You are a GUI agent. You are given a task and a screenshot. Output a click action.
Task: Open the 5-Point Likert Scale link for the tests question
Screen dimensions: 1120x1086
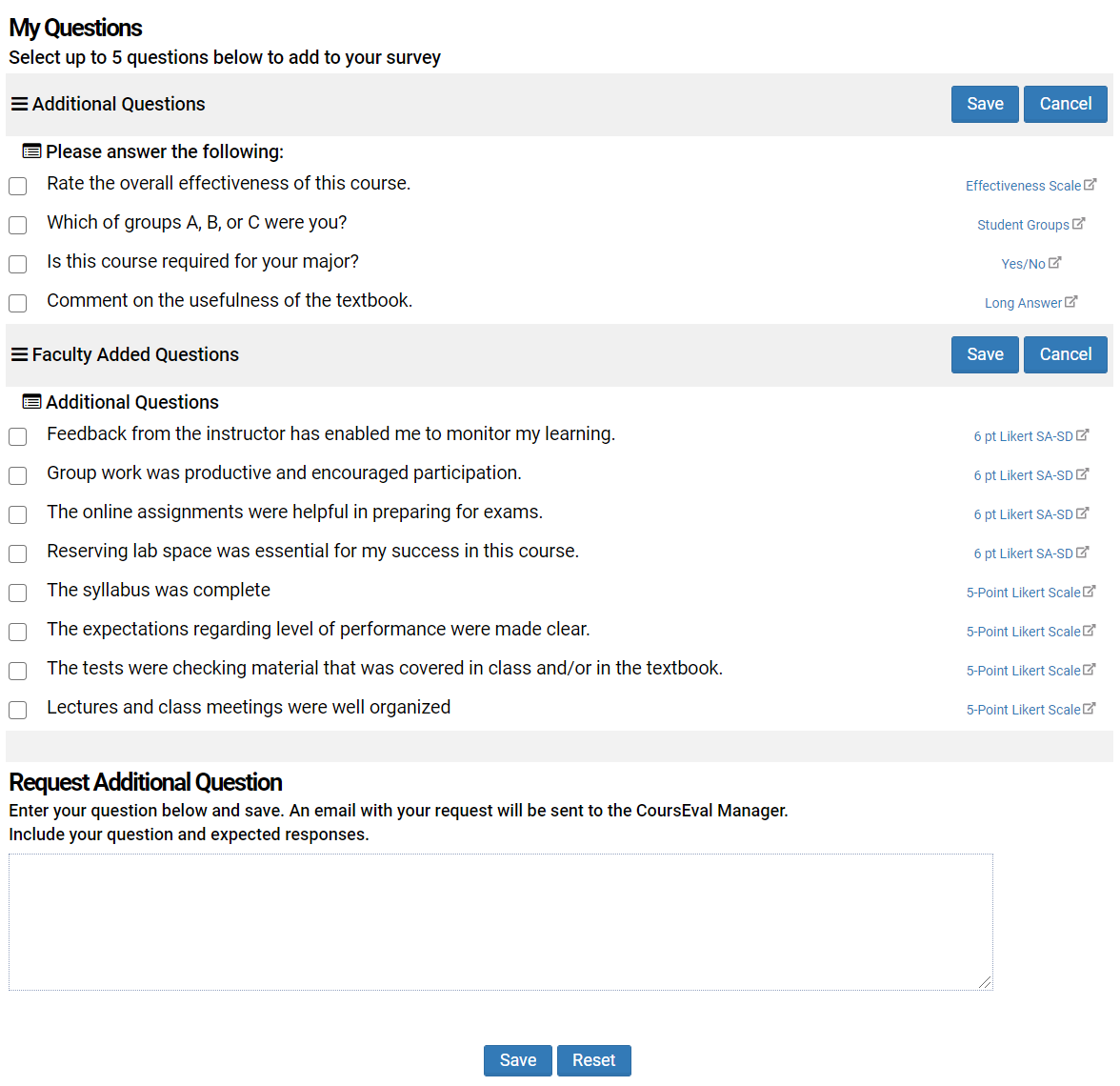pos(1023,671)
